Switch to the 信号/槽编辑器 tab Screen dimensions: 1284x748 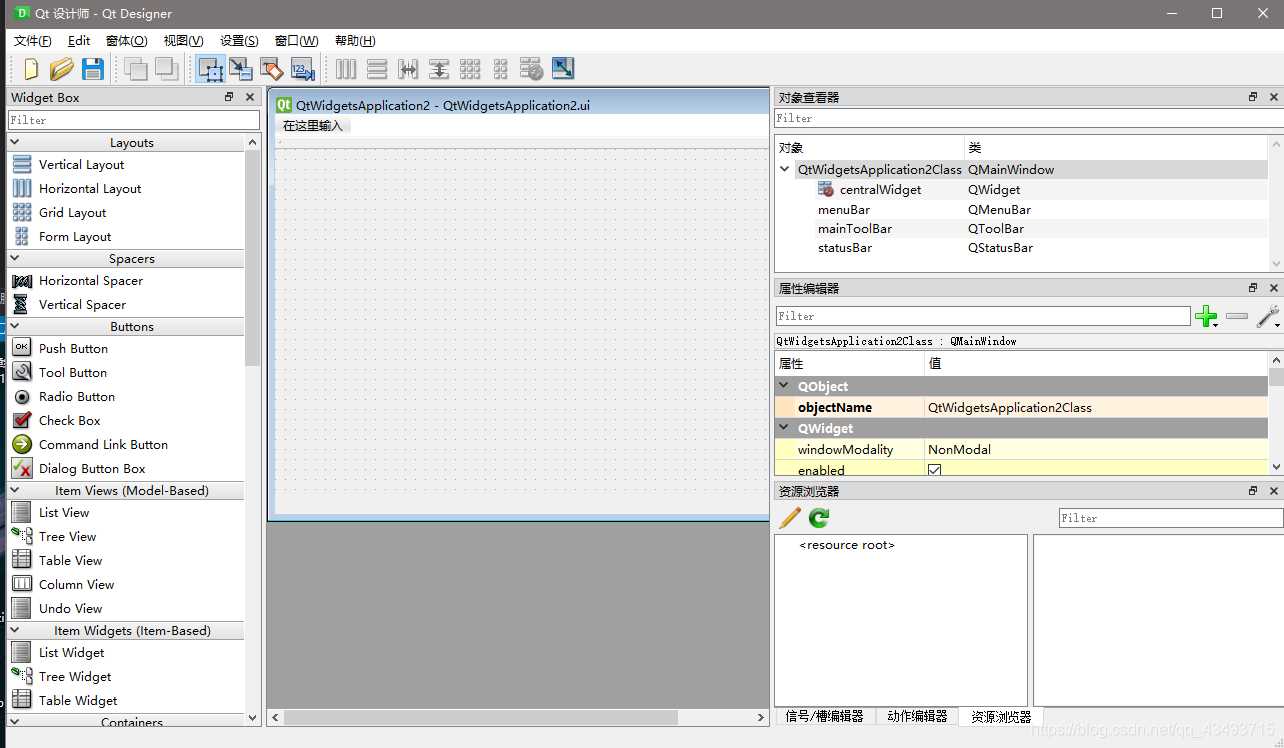tap(825, 716)
